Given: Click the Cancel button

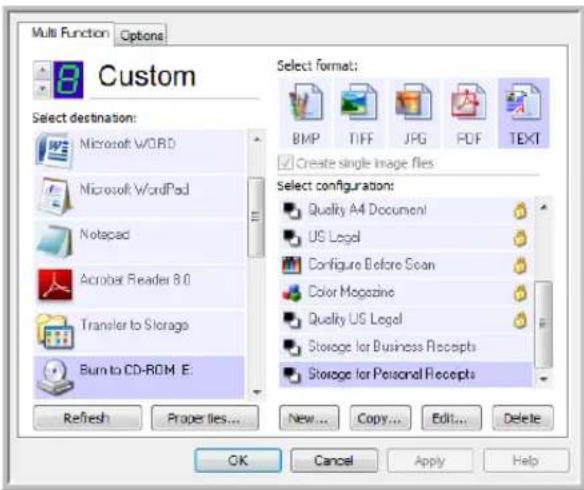Looking at the screenshot, I should tap(334, 460).
